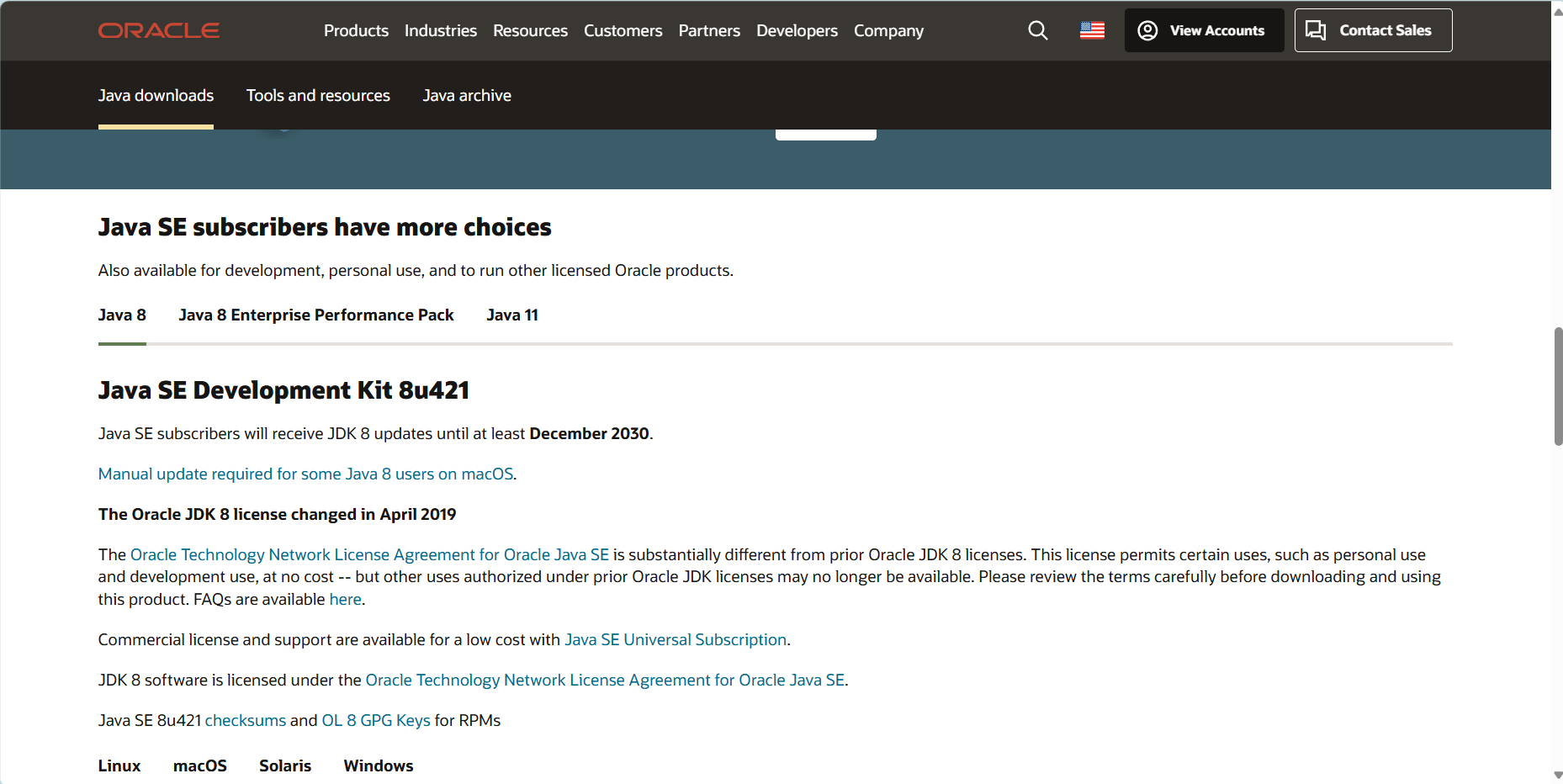Expand the Developers menu
This screenshot has width=1563, height=784.
797,31
